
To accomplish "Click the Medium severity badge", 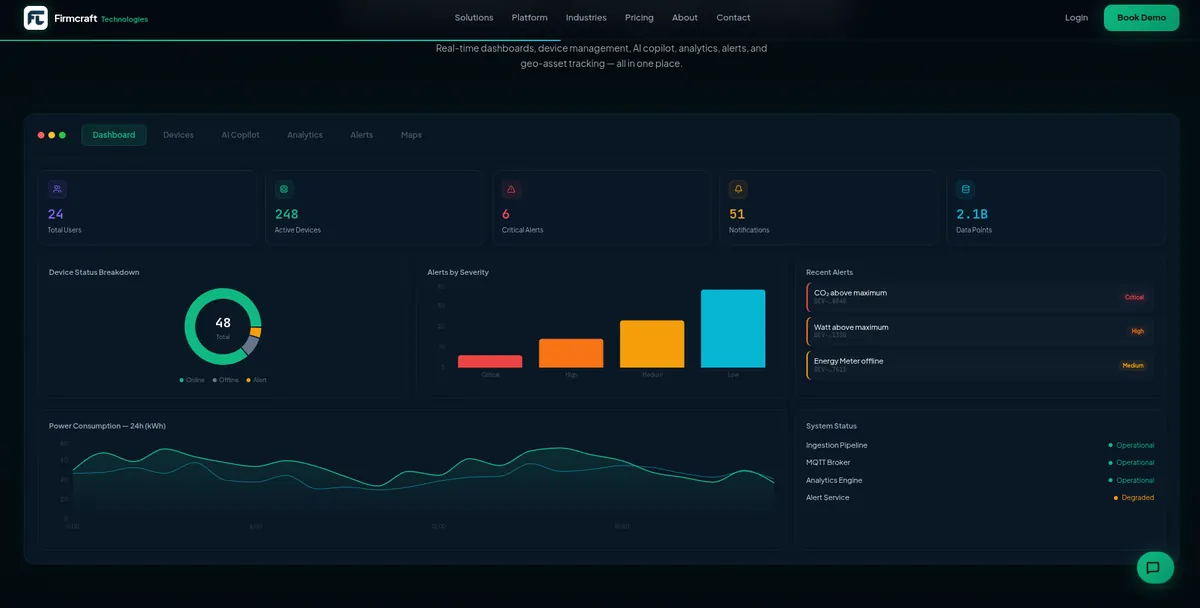I will click(x=1133, y=365).
